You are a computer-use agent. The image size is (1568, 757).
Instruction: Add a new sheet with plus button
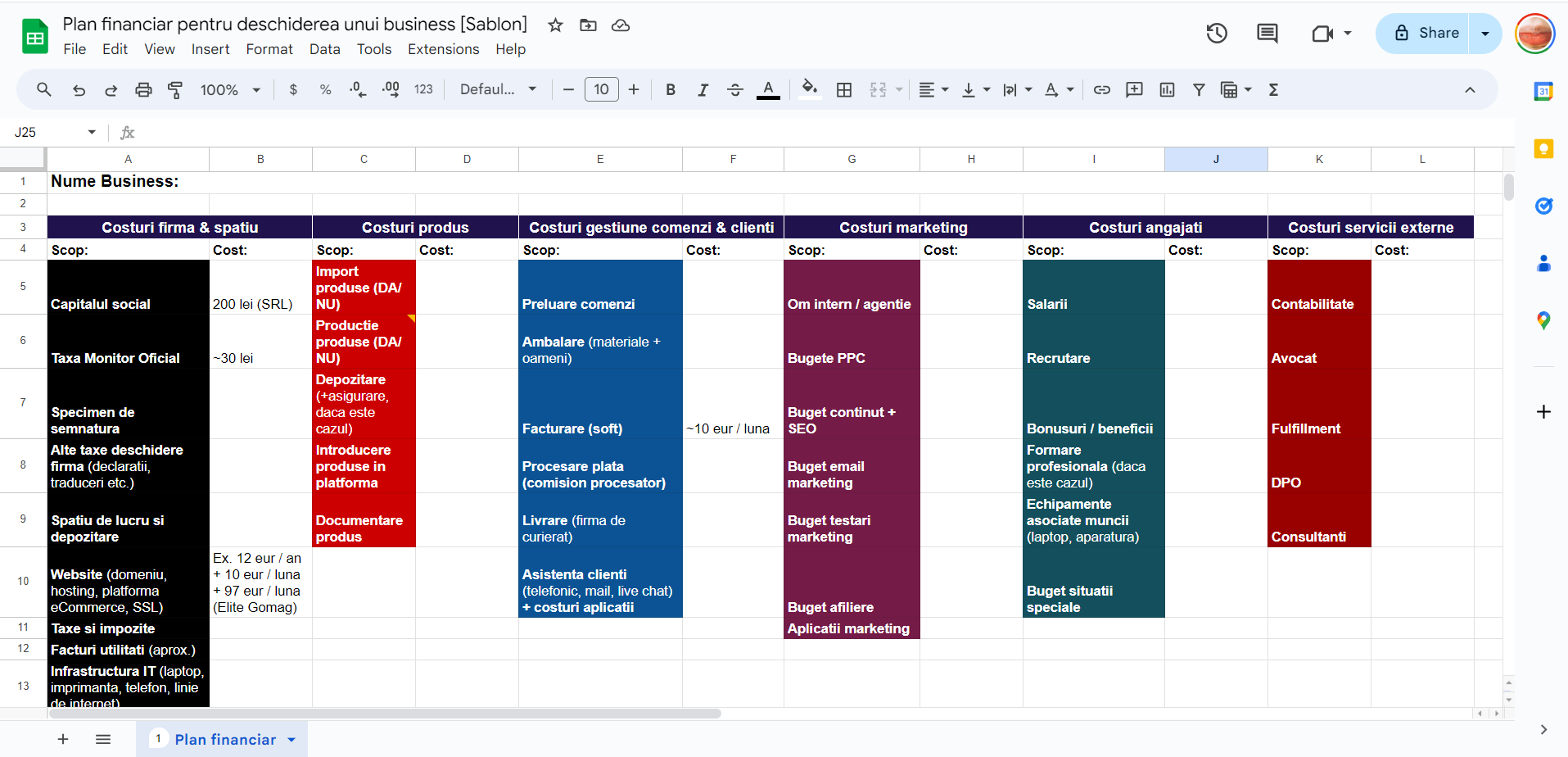pyautogui.click(x=63, y=740)
